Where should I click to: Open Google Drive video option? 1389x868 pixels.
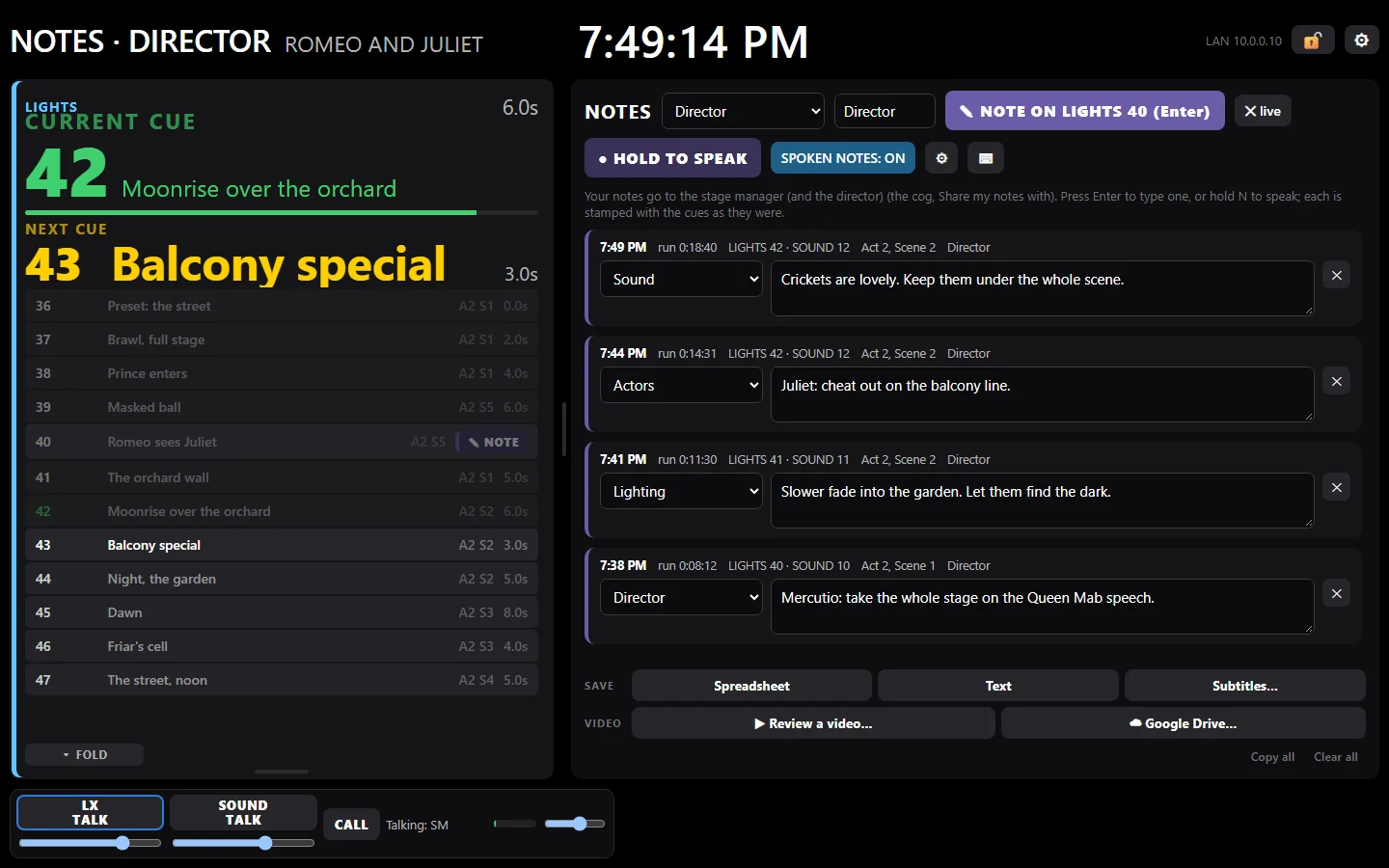pos(1184,723)
